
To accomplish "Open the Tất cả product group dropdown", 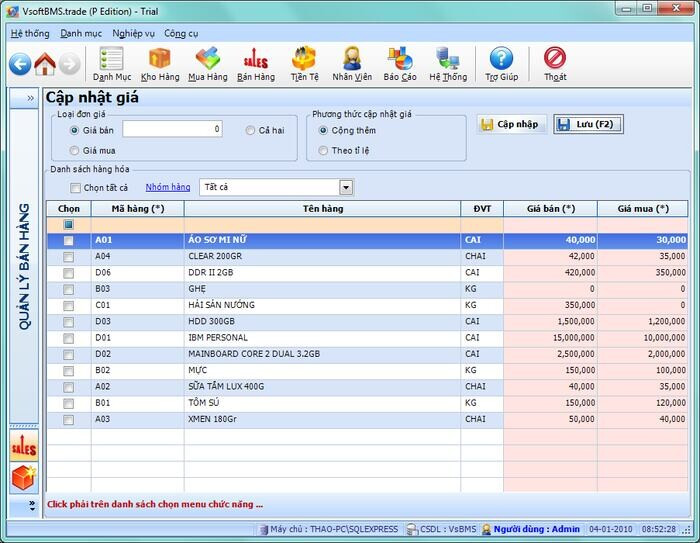I will [x=346, y=187].
